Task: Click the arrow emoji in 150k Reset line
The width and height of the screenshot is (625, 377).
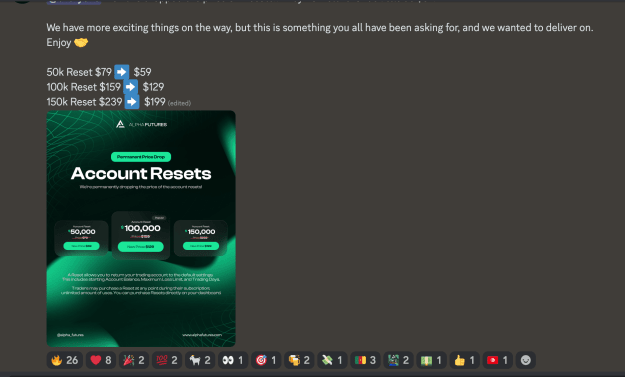Action: point(132,102)
